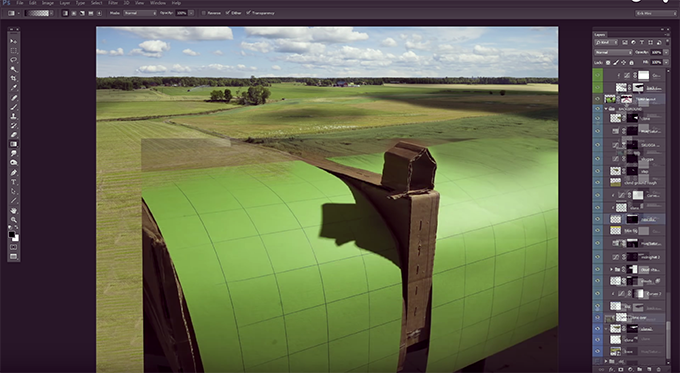Image resolution: width=680 pixels, height=373 pixels.
Task: Open the gradient Mode dropdown
Action: tap(140, 13)
